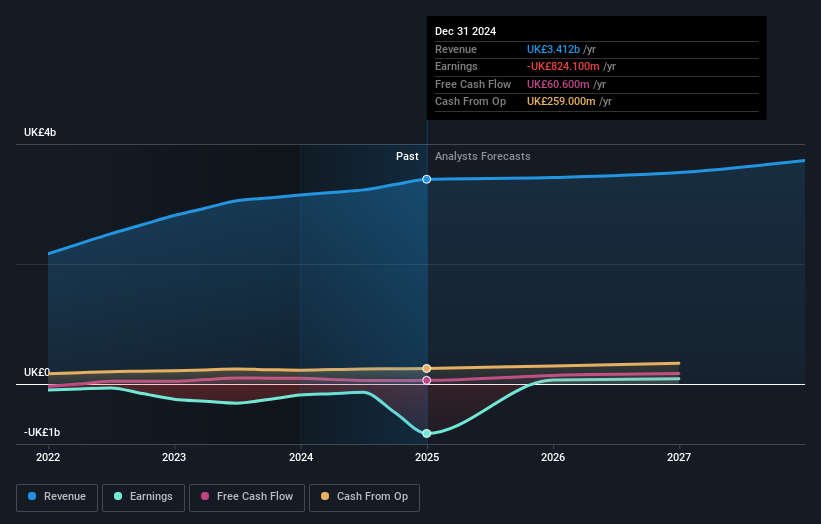Toggle the Revenue legend series

[x=57, y=497]
